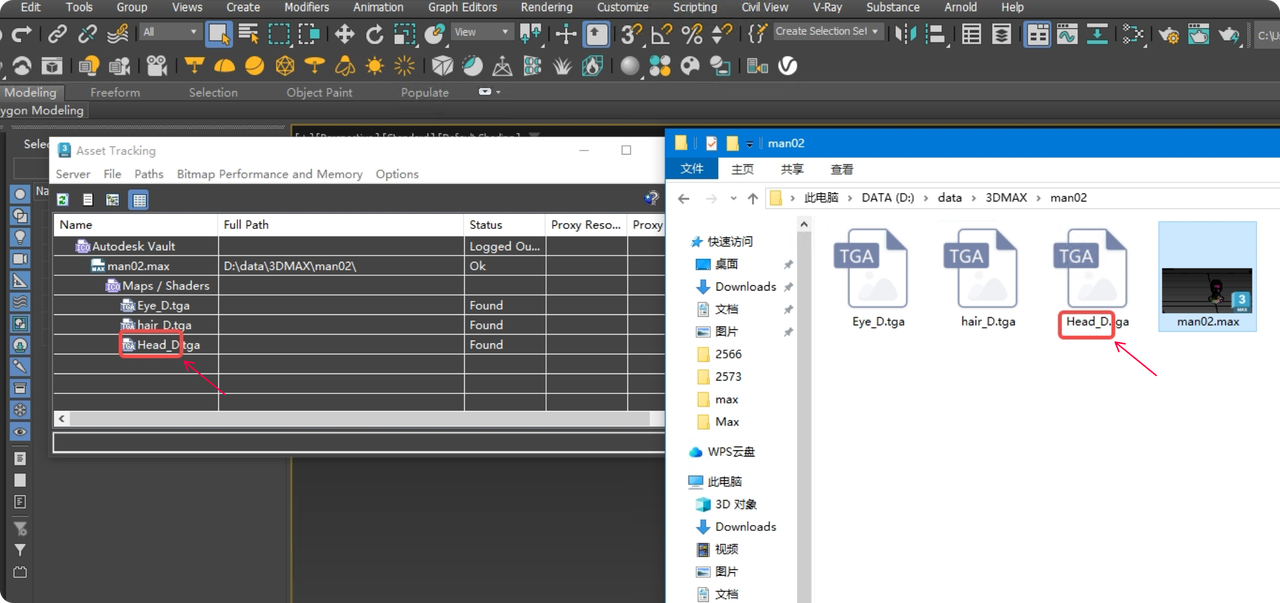Choose the Rectangular Selection Region tool

coord(279,34)
